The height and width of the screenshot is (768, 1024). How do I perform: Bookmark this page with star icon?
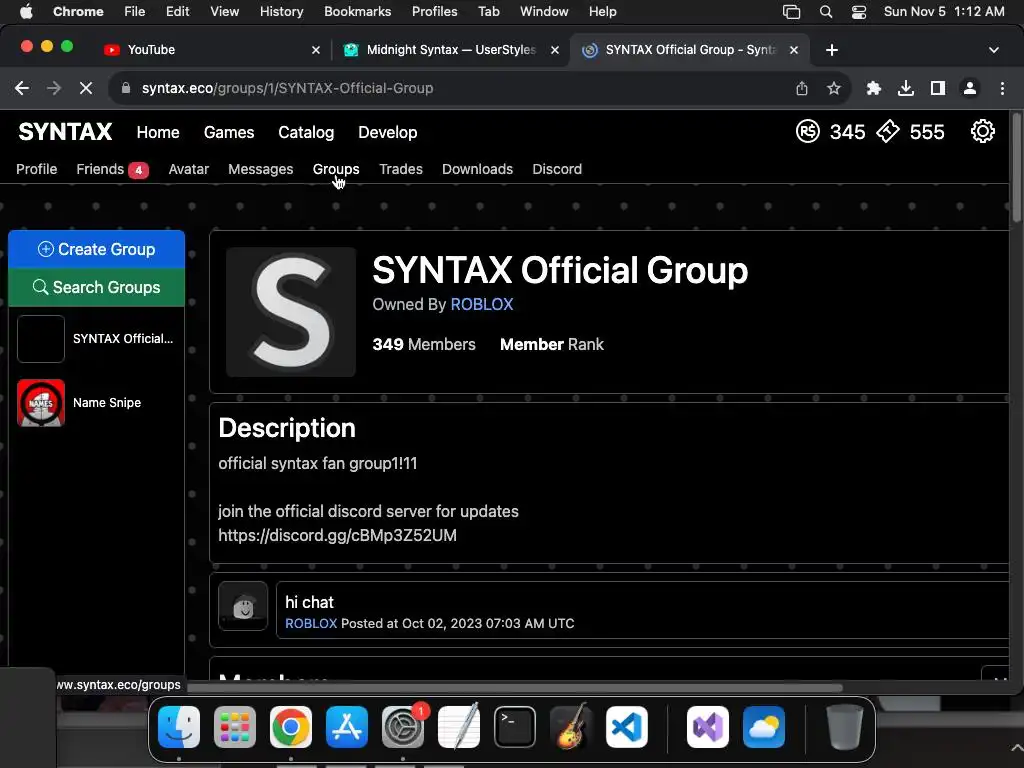tap(833, 88)
